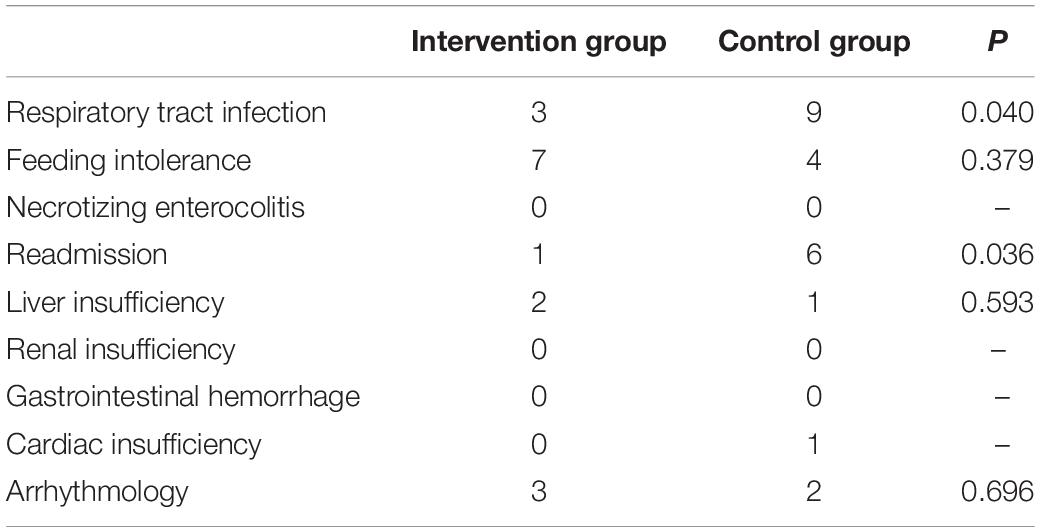Click the Control group column header

(x=814, y=42)
